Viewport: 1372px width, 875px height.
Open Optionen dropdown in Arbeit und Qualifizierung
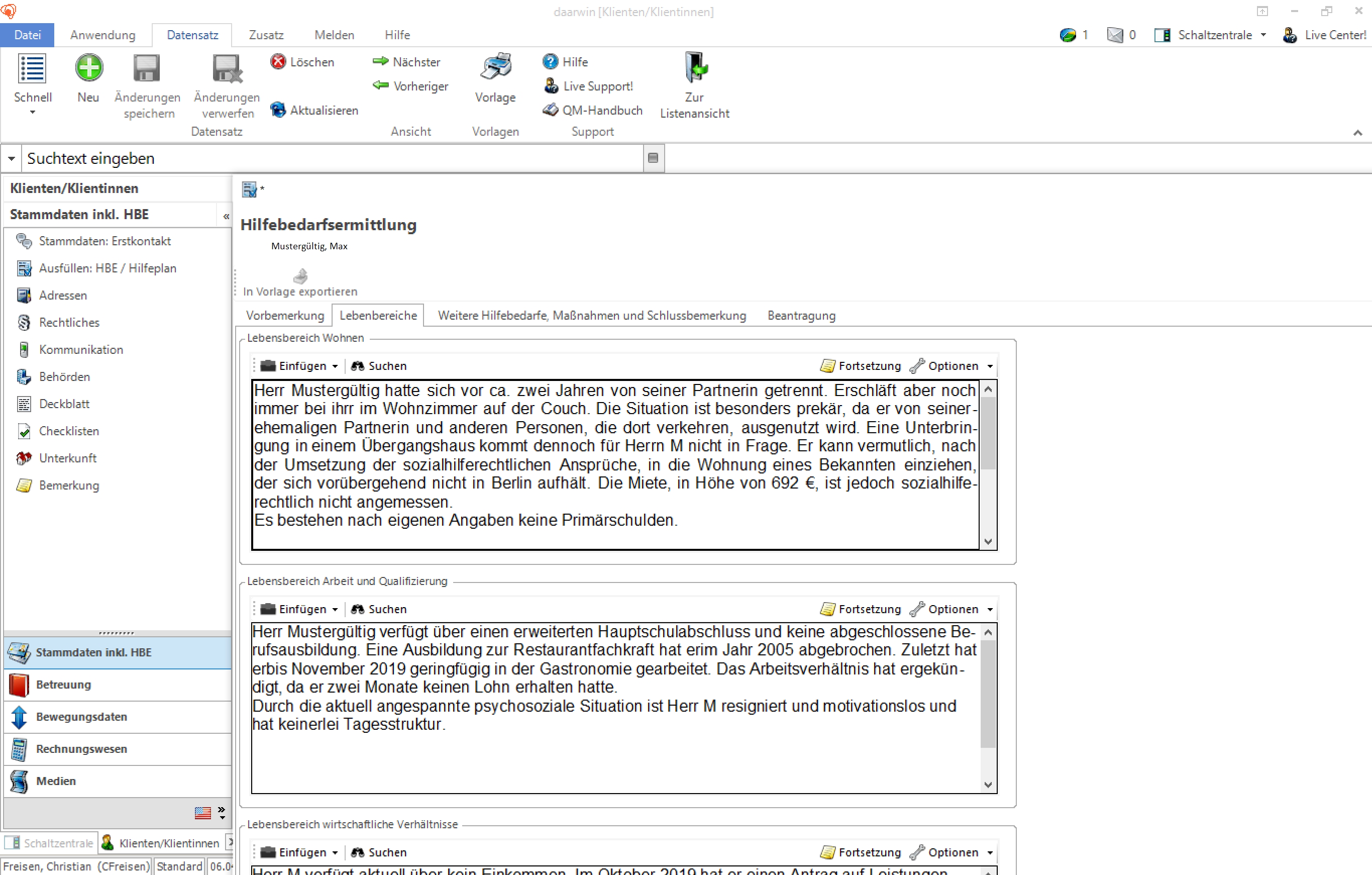pyautogui.click(x=990, y=609)
